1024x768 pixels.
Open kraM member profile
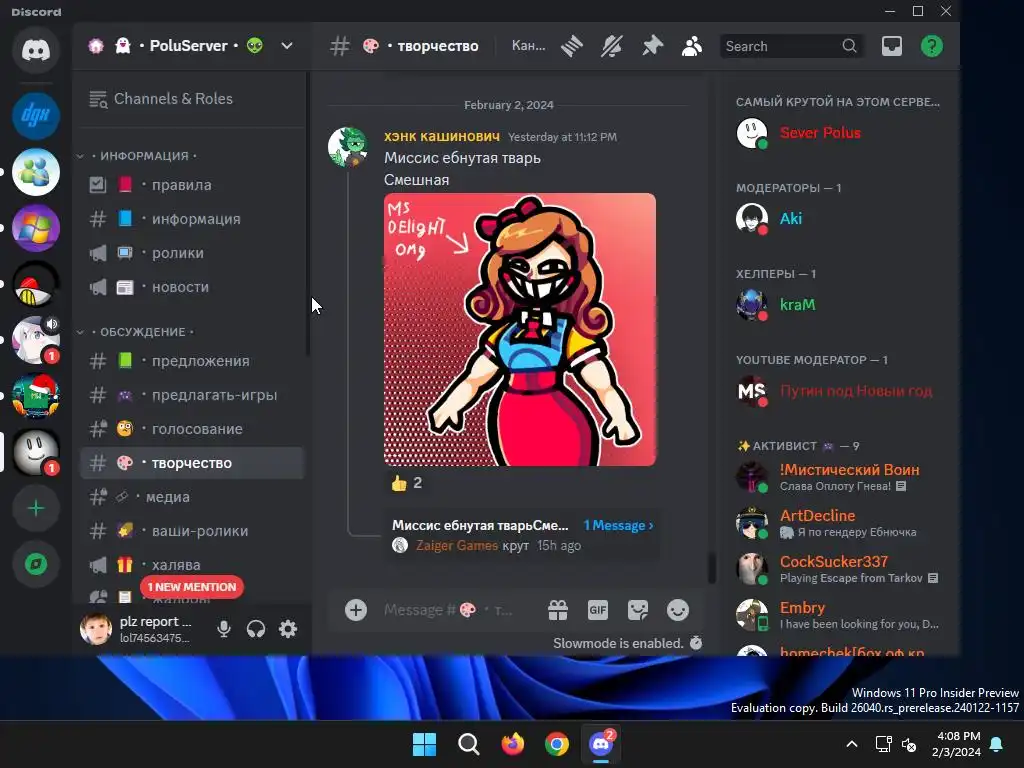[x=838, y=305]
